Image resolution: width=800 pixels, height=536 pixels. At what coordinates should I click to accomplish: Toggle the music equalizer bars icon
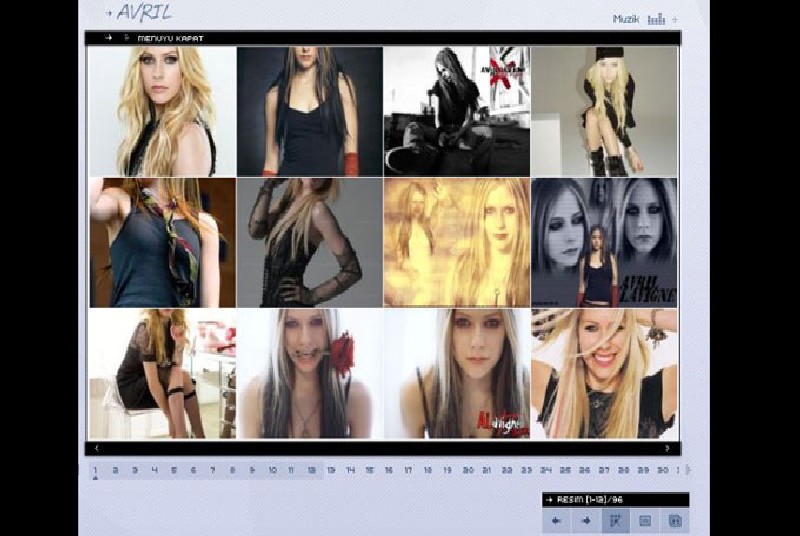click(656, 20)
